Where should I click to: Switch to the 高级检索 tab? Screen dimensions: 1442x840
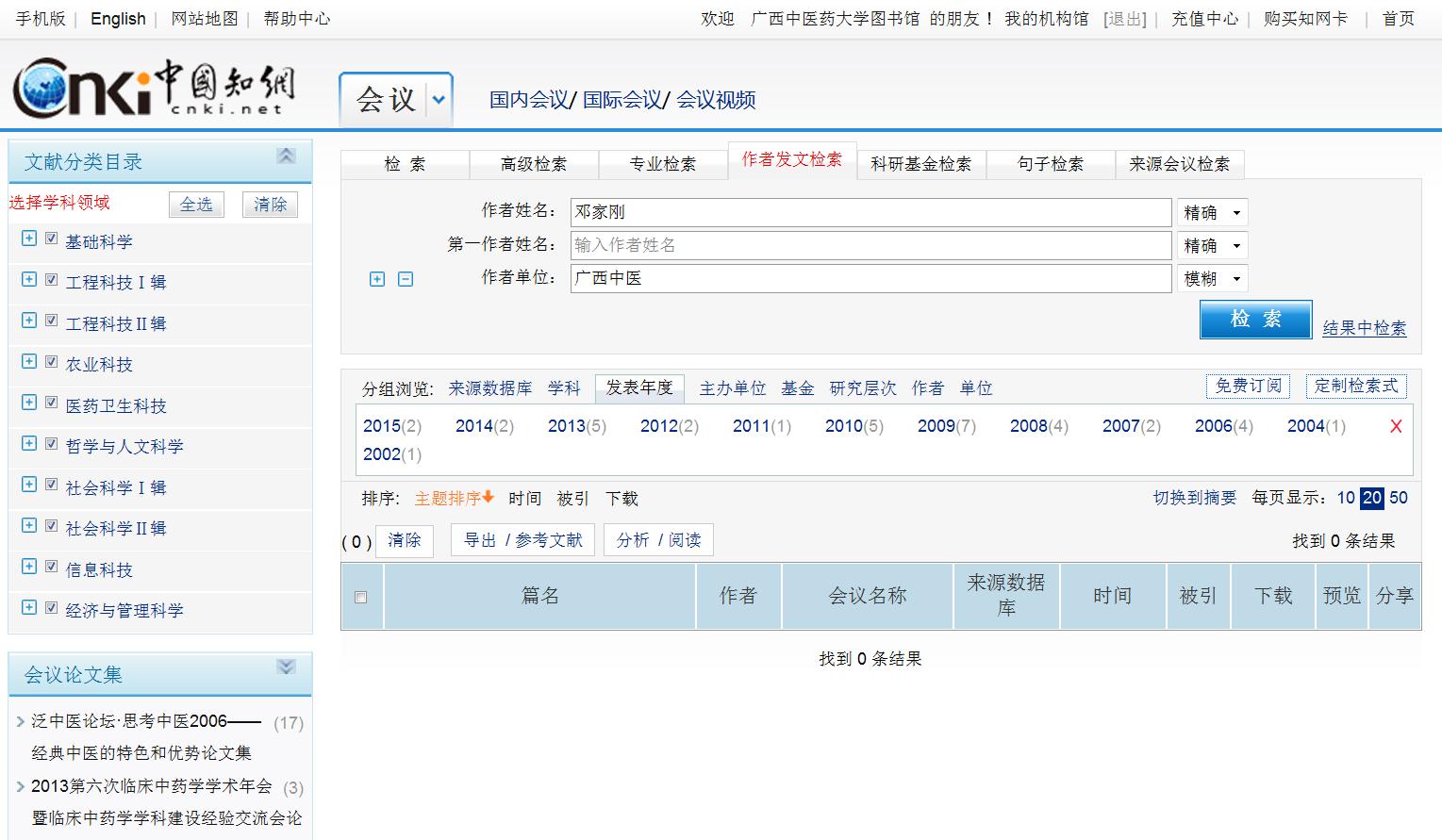pyautogui.click(x=534, y=164)
